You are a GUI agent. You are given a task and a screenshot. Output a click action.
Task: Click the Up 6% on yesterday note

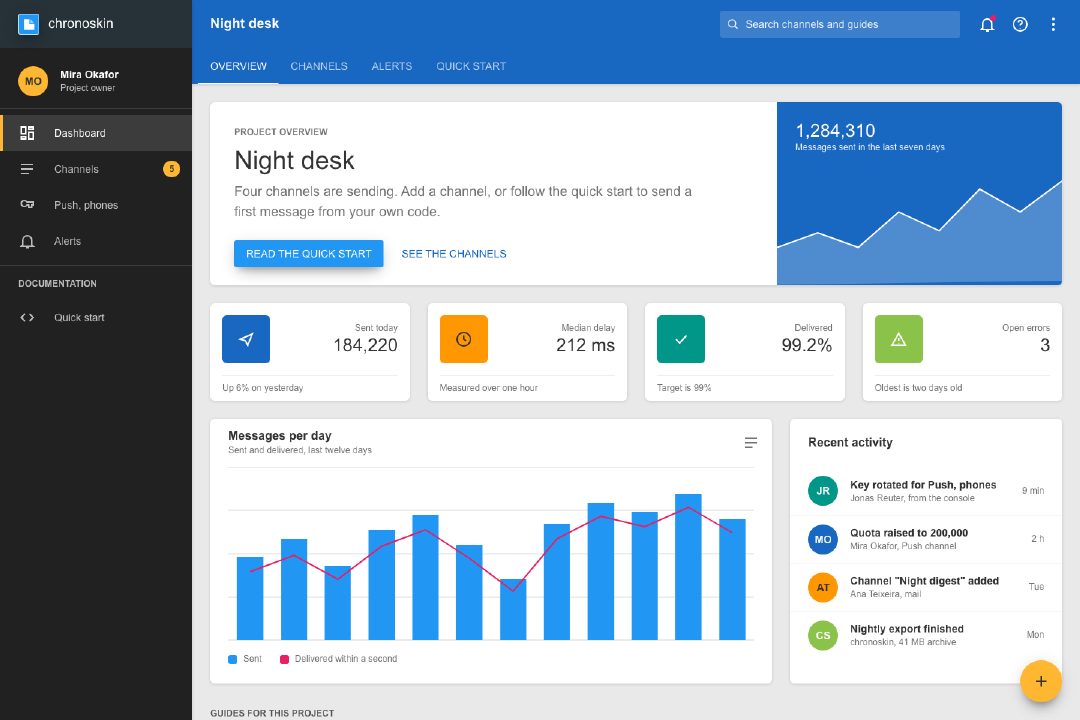262,388
